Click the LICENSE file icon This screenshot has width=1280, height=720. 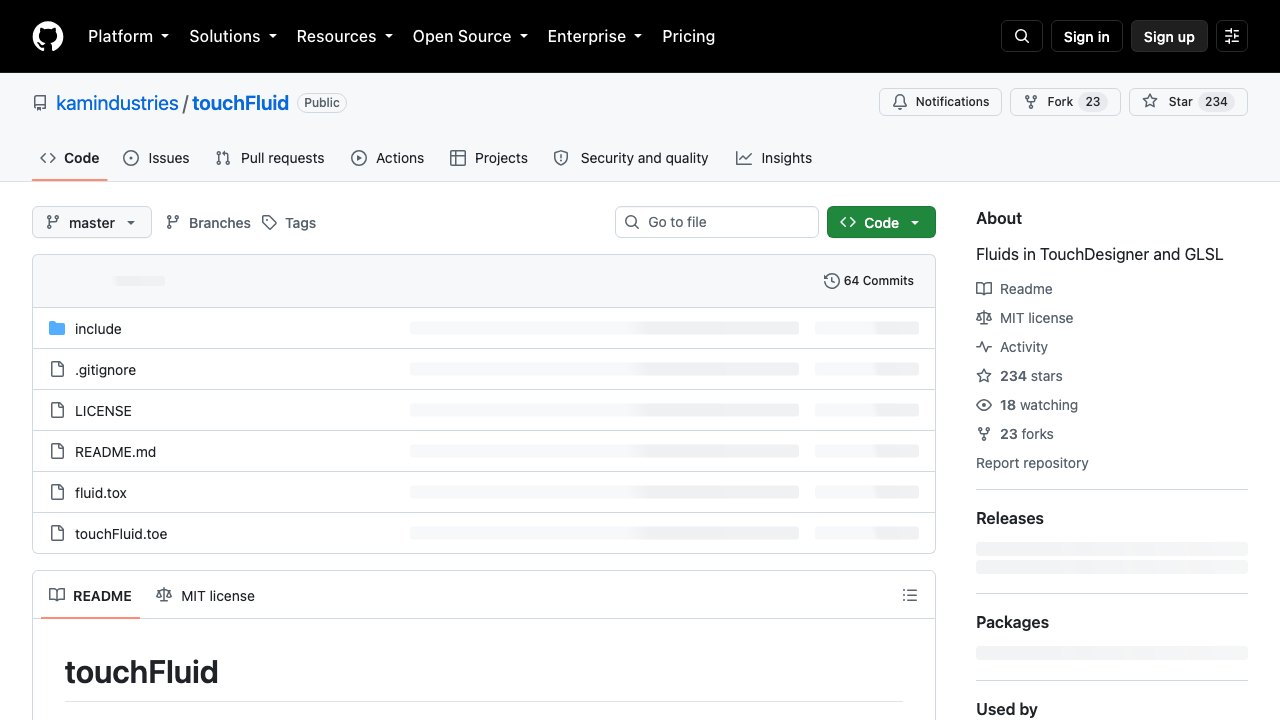pos(57,411)
